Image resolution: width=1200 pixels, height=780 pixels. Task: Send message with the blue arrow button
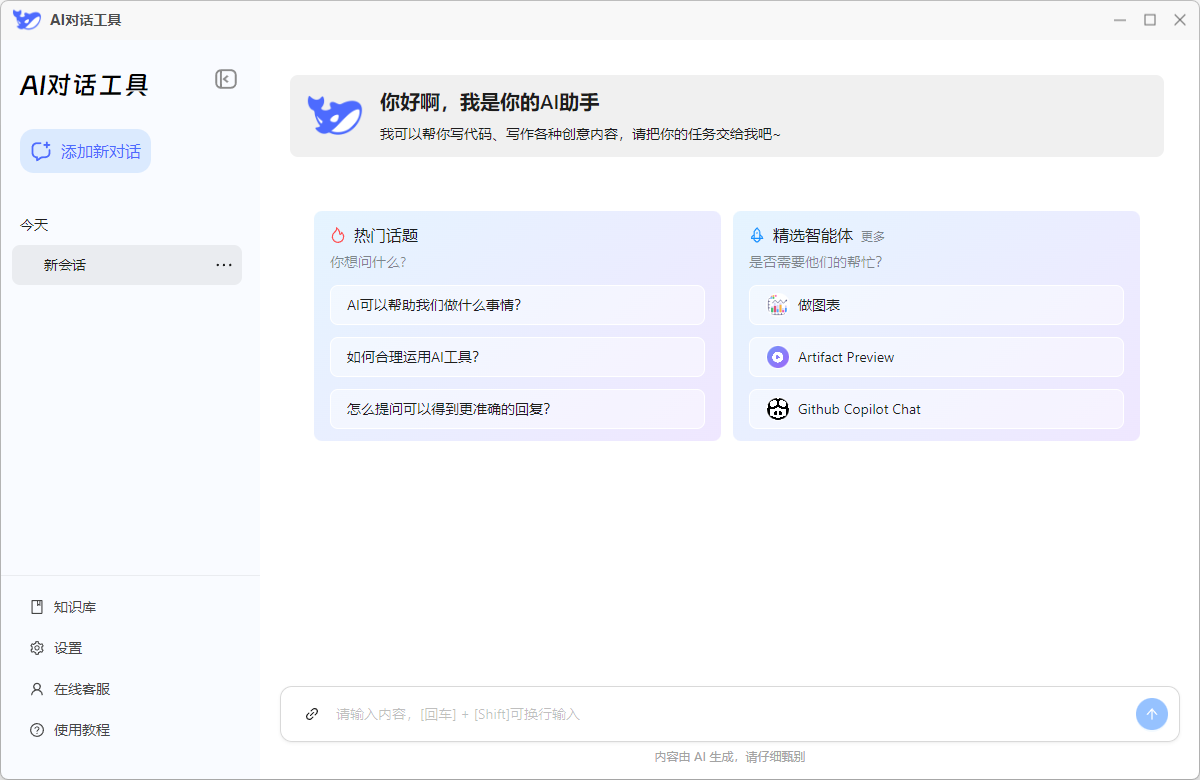[1152, 714]
